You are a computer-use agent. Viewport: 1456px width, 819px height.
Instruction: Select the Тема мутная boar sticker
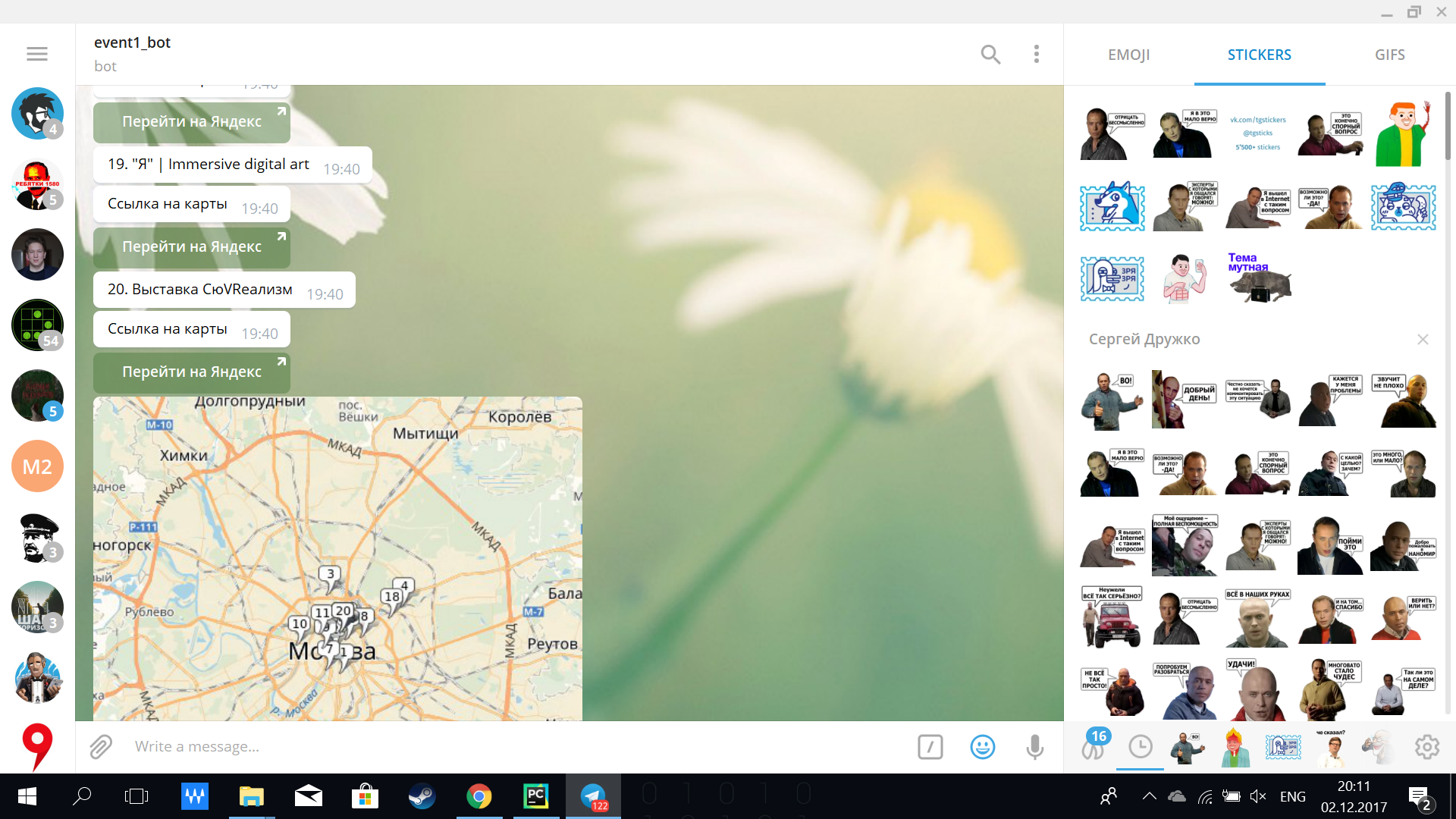point(1258,278)
